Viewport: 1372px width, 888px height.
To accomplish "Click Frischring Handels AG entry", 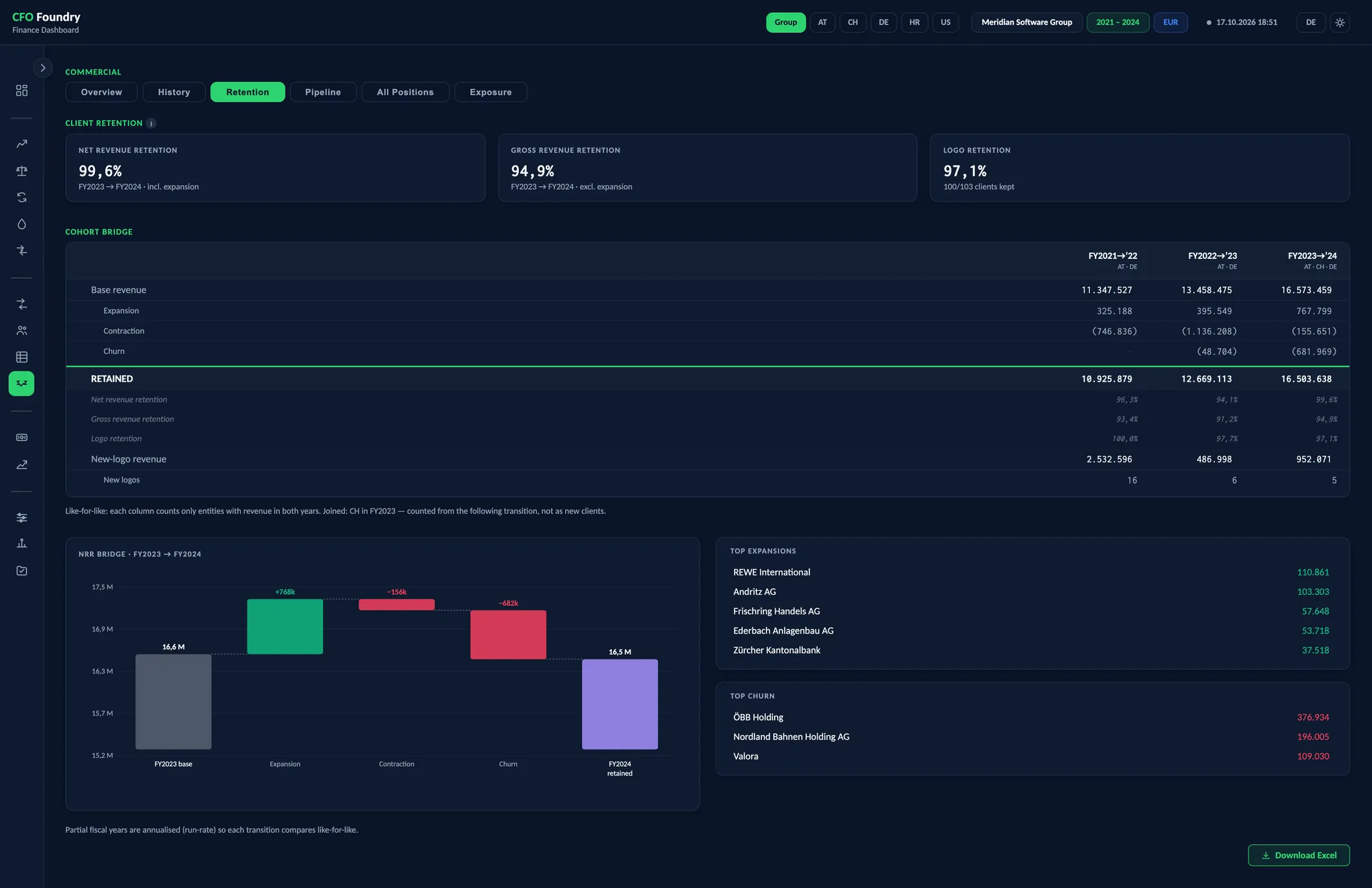I will click(776, 611).
